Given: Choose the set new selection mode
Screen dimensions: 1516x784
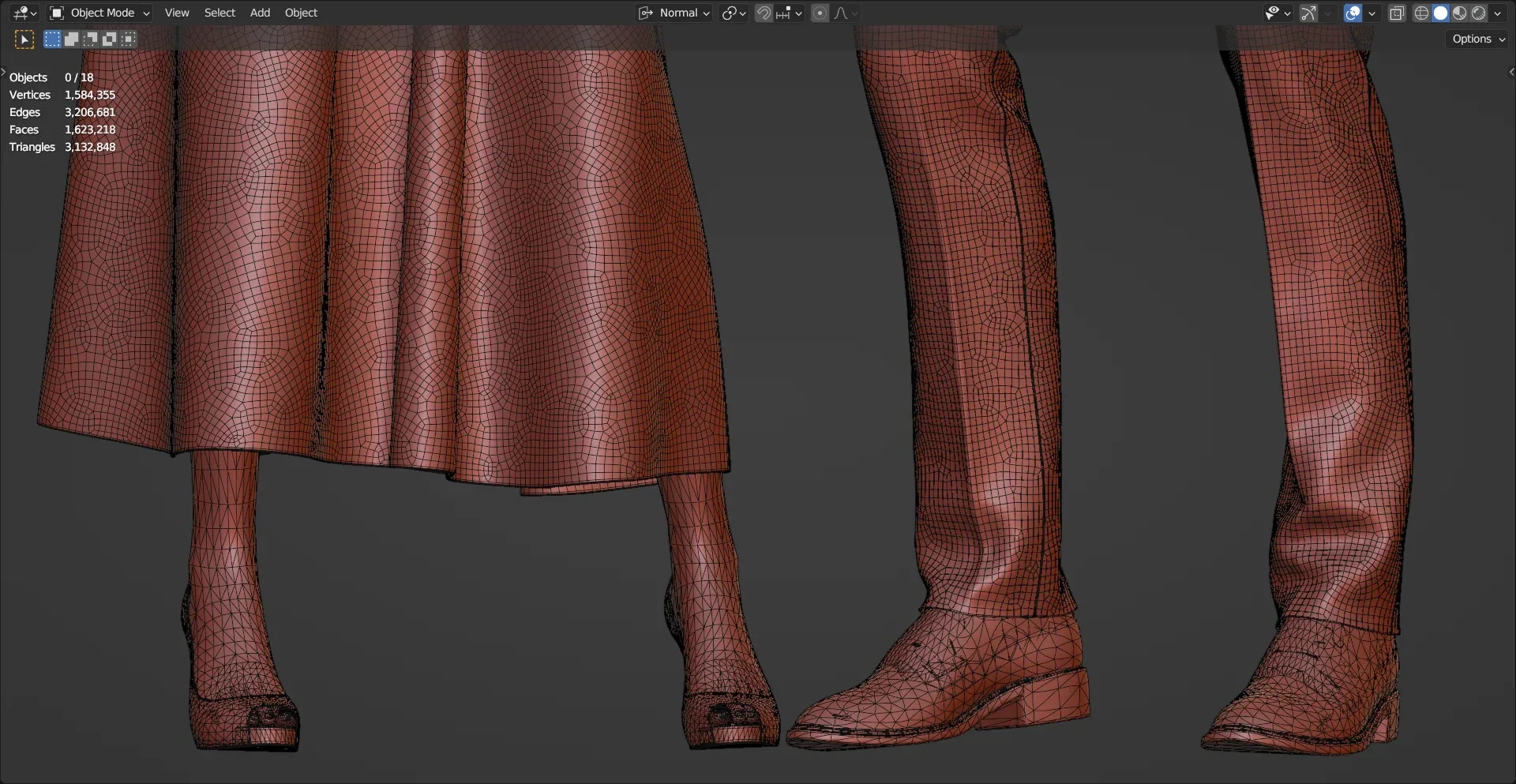Looking at the screenshot, I should [x=52, y=39].
